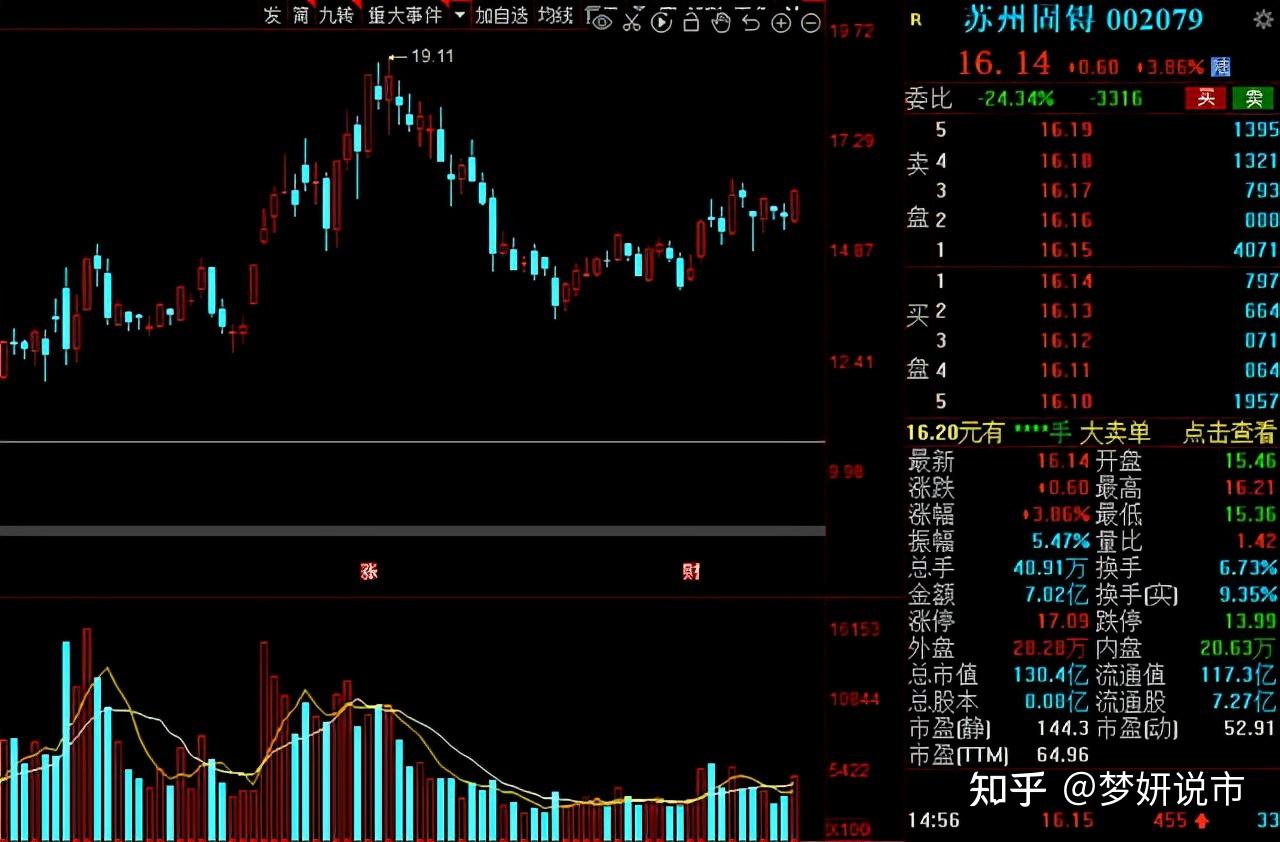Image resolution: width=1280 pixels, height=842 pixels.
Task: Click the red 涨 event marker
Action: (x=369, y=572)
